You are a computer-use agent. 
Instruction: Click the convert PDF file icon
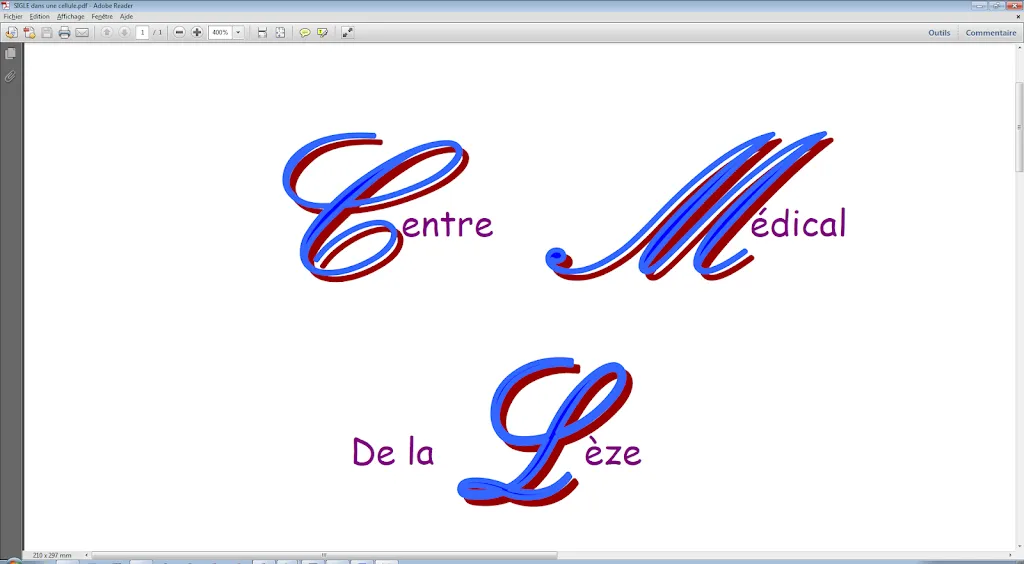[x=29, y=33]
